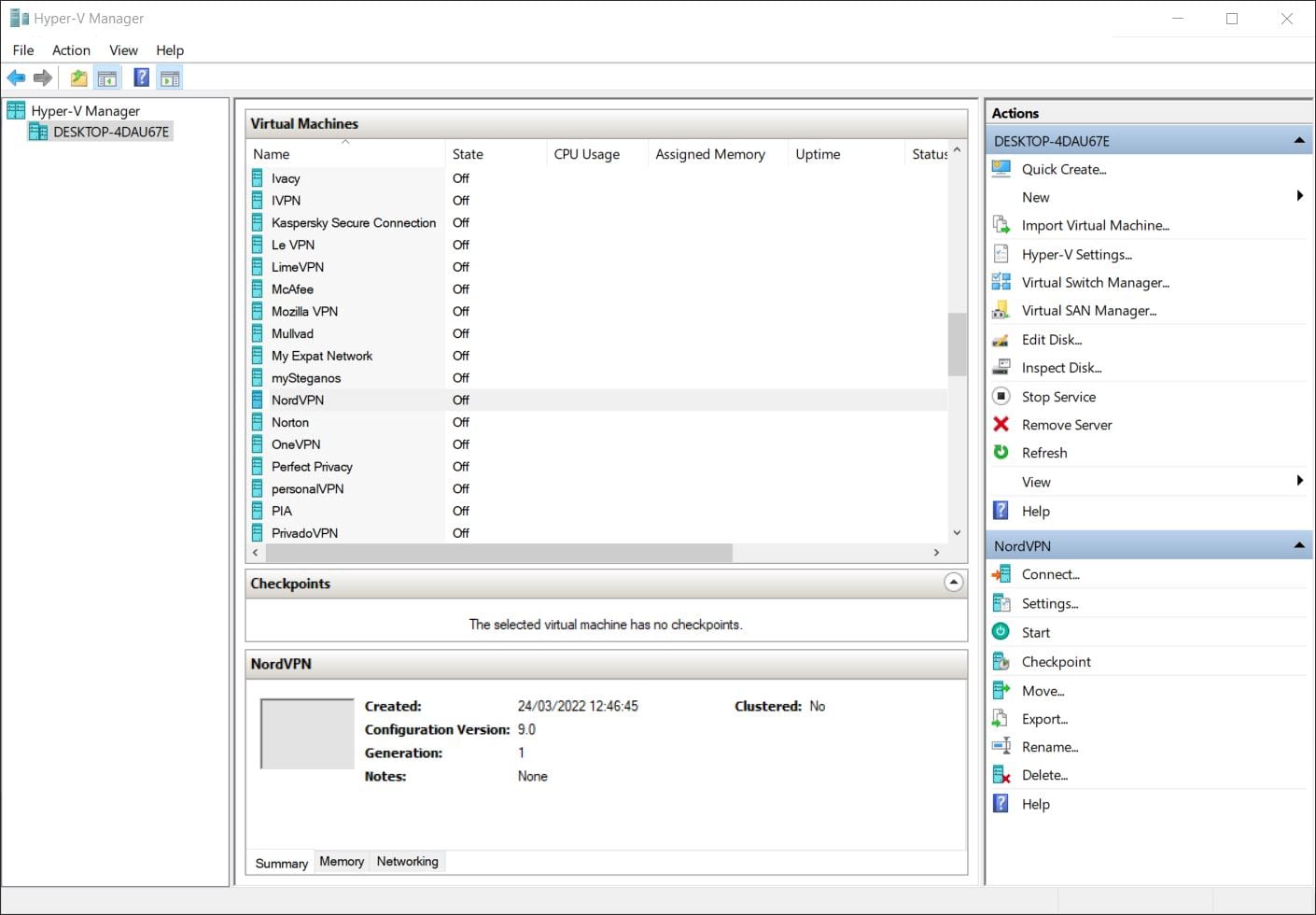Viewport: 1316px width, 915px height.
Task: Select the Hyper-V Manager root node
Action: tap(85, 110)
